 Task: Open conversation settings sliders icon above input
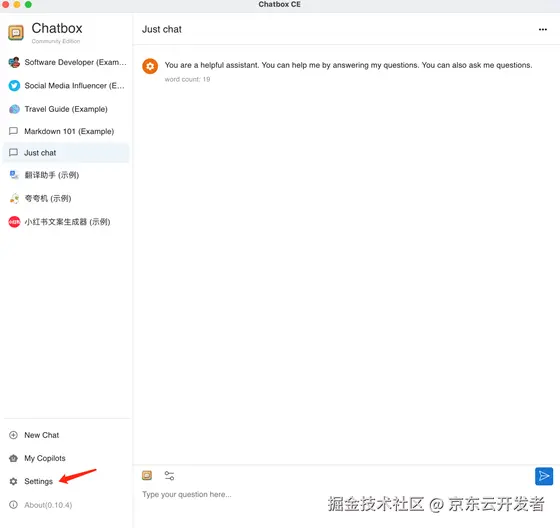169,476
